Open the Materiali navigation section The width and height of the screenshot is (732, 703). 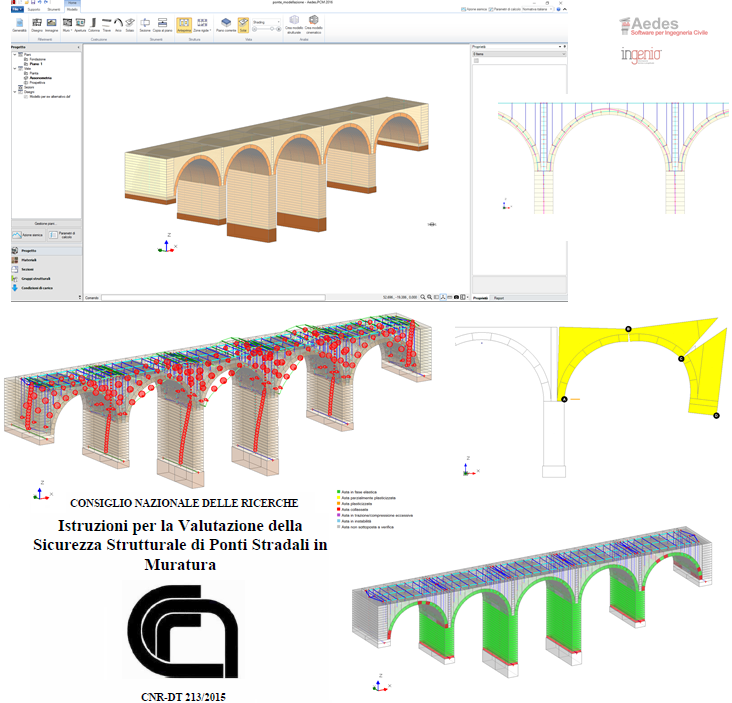click(x=46, y=260)
